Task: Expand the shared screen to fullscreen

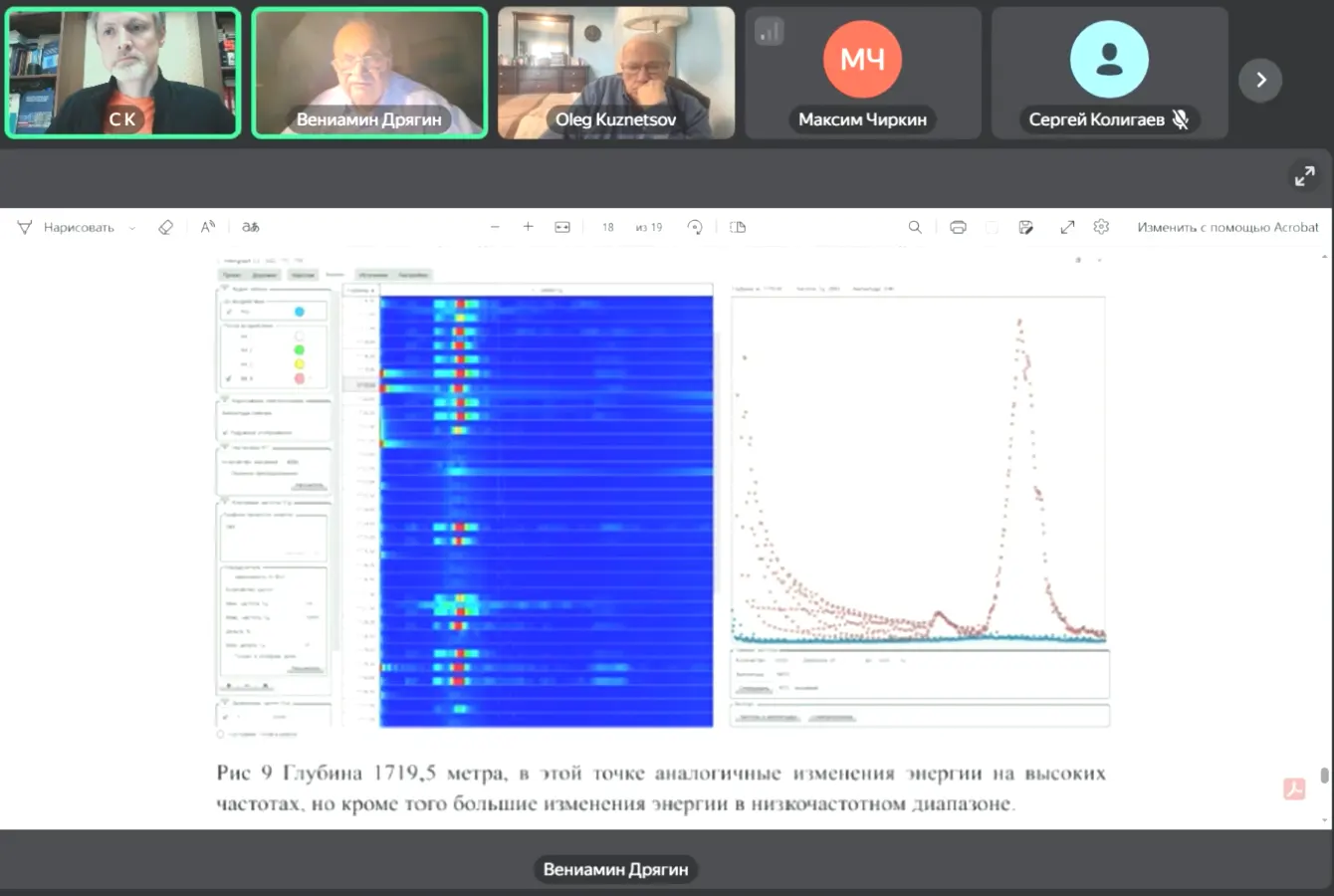Action: [x=1304, y=176]
